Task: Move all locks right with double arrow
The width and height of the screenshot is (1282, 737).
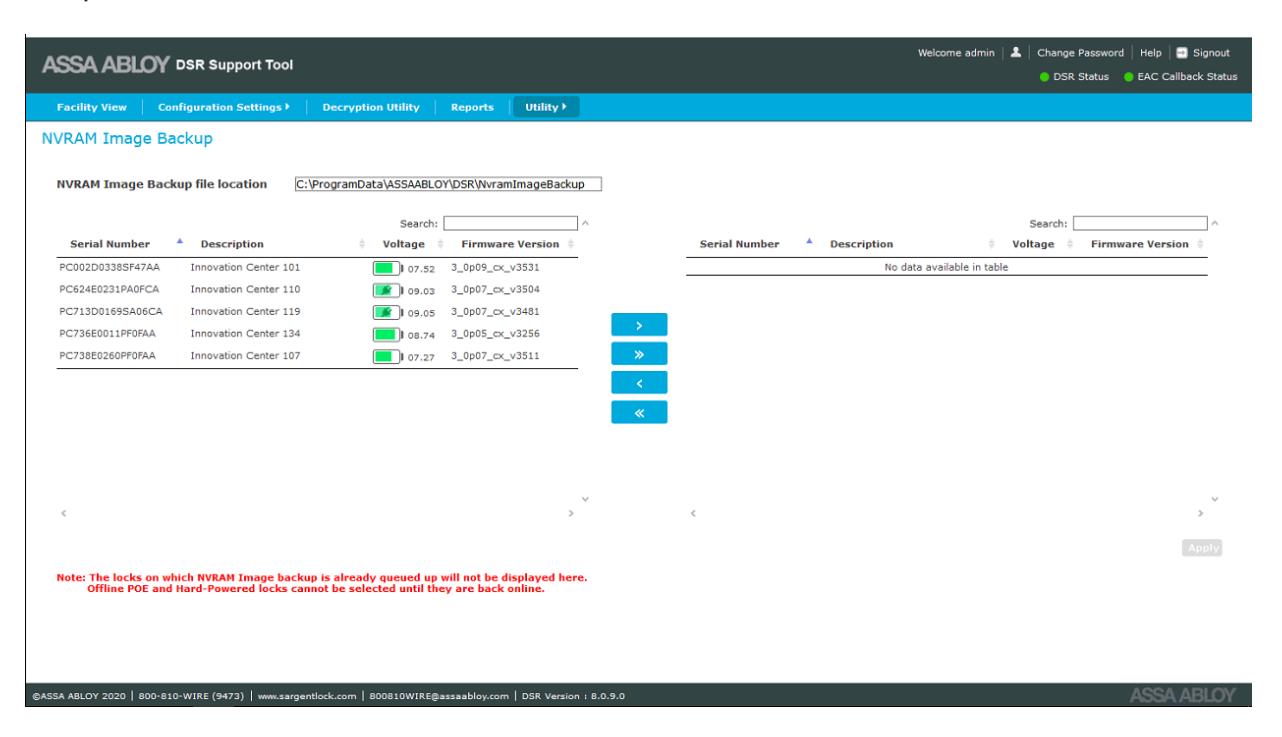Action: pyautogui.click(x=639, y=355)
